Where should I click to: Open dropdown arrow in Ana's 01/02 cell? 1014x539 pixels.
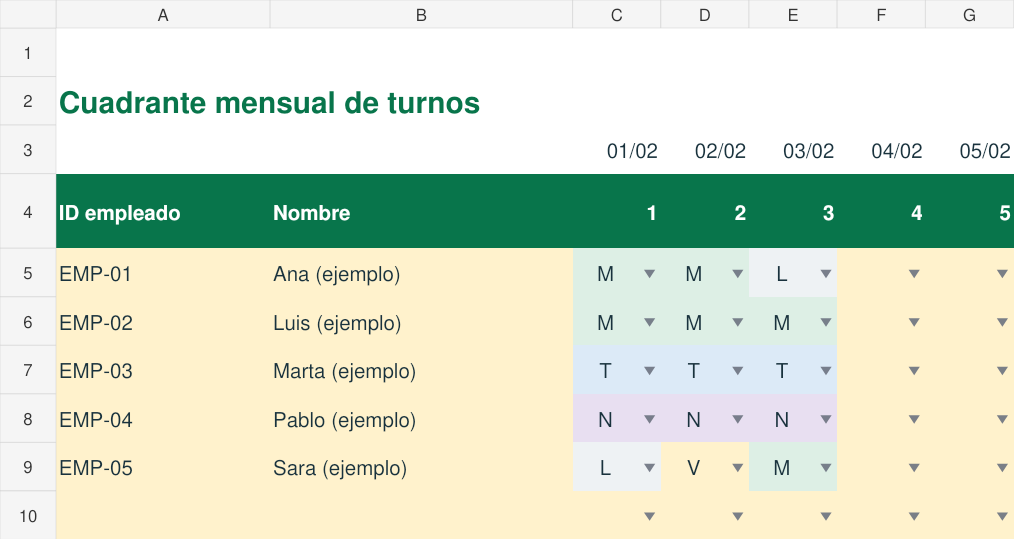pos(649,274)
